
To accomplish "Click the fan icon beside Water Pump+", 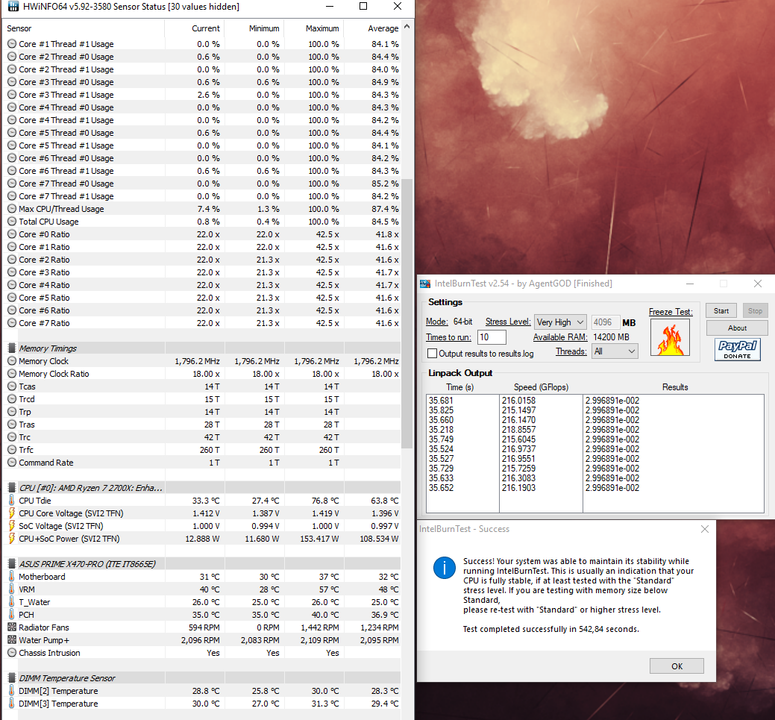I will coord(12,640).
